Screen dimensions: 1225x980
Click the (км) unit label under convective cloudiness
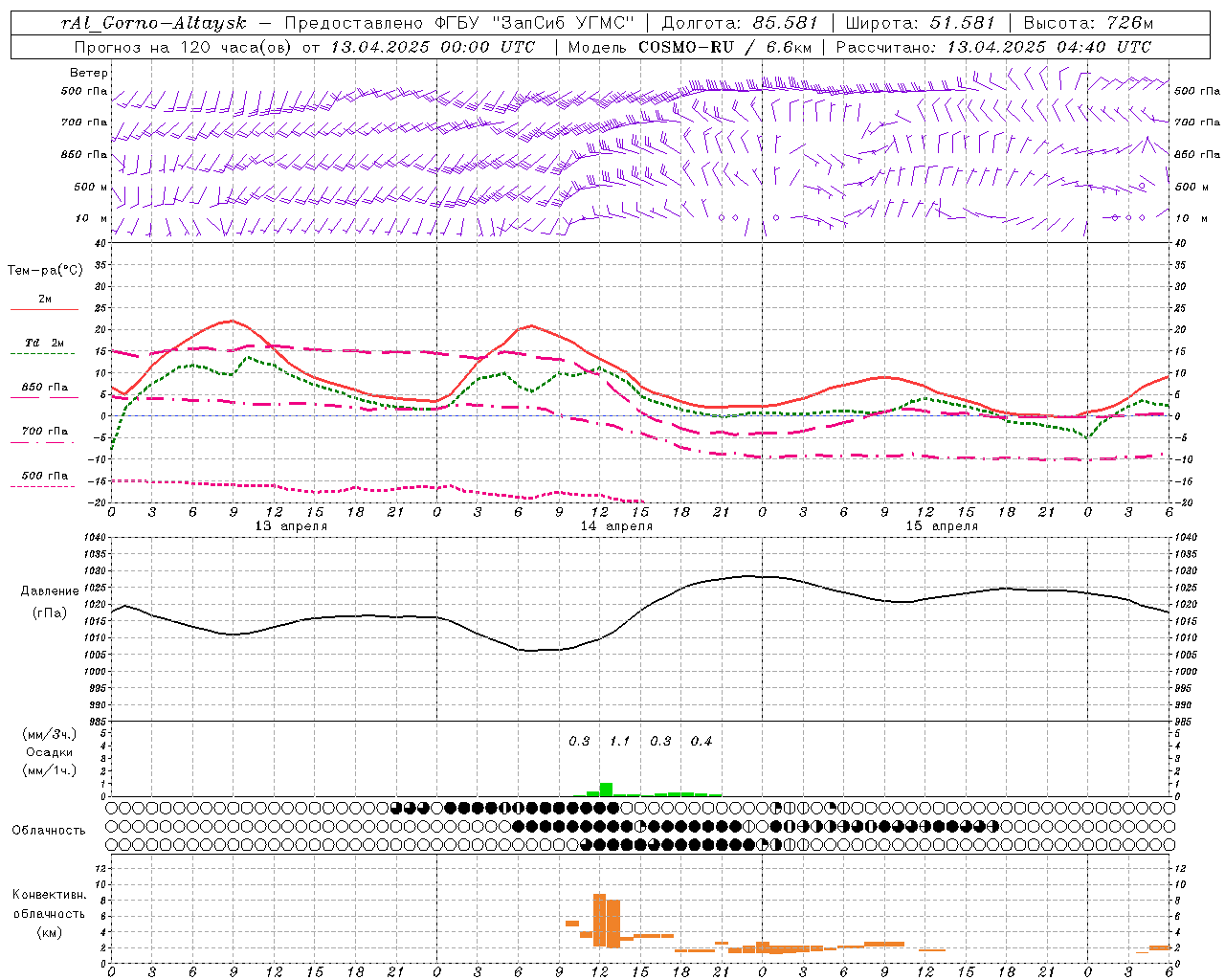[49, 932]
